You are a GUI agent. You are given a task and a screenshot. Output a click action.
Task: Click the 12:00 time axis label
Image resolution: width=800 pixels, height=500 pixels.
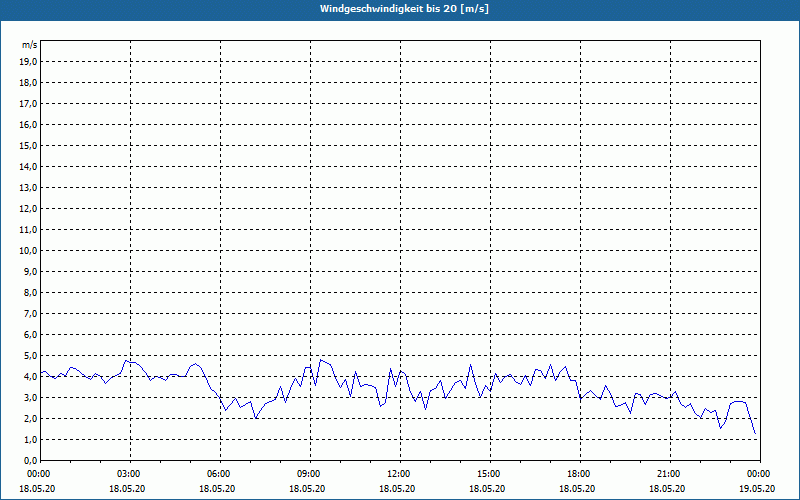(x=400, y=474)
